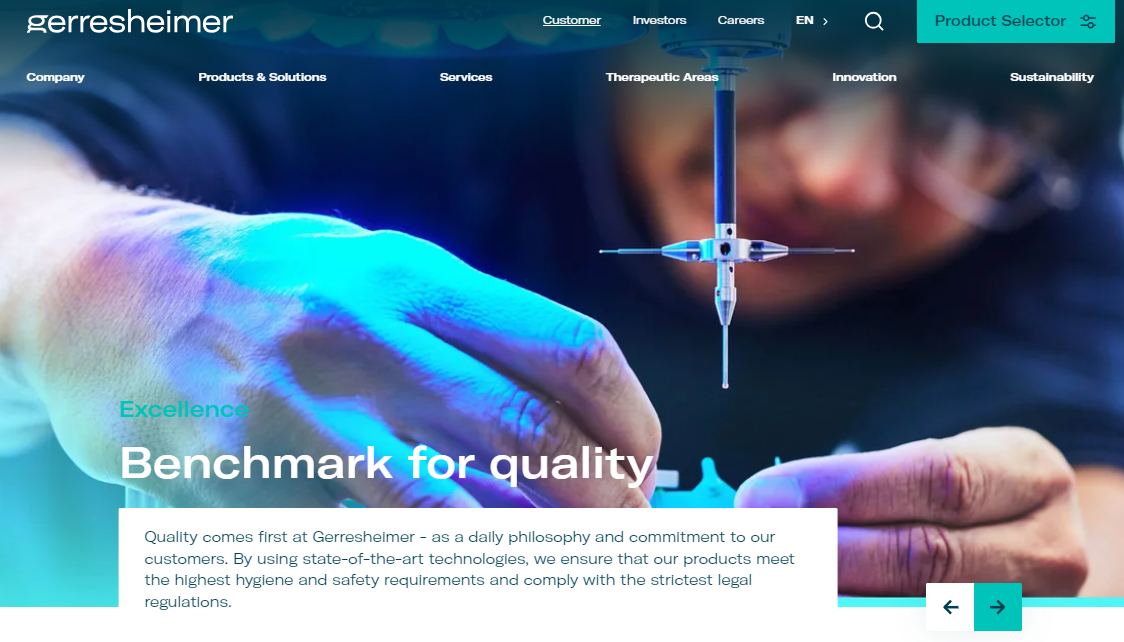Select the EN language option
1124x642 pixels.
804,20
